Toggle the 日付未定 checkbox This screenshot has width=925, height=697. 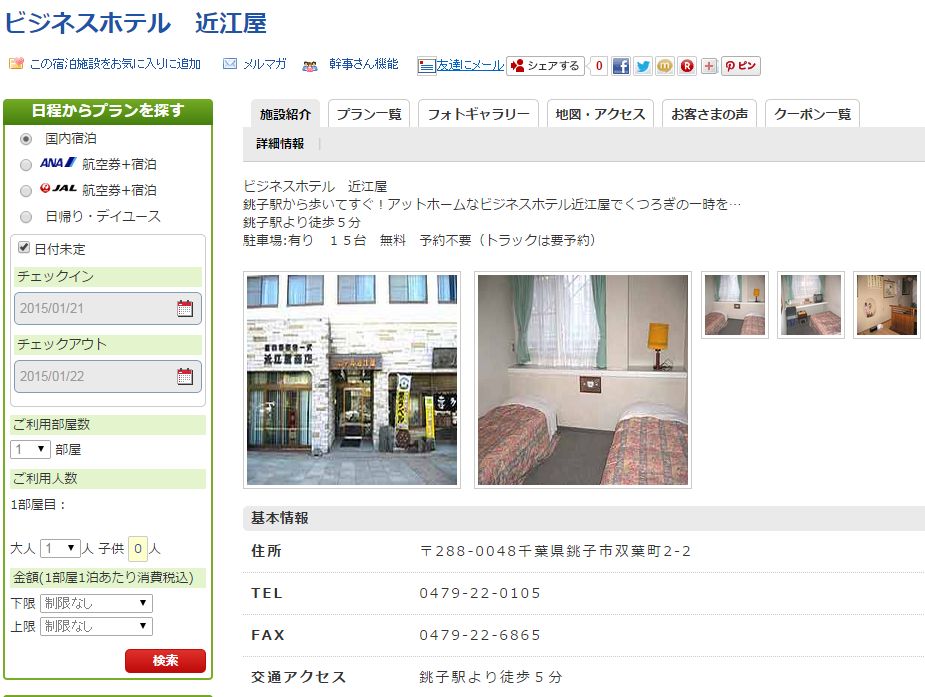click(25, 248)
